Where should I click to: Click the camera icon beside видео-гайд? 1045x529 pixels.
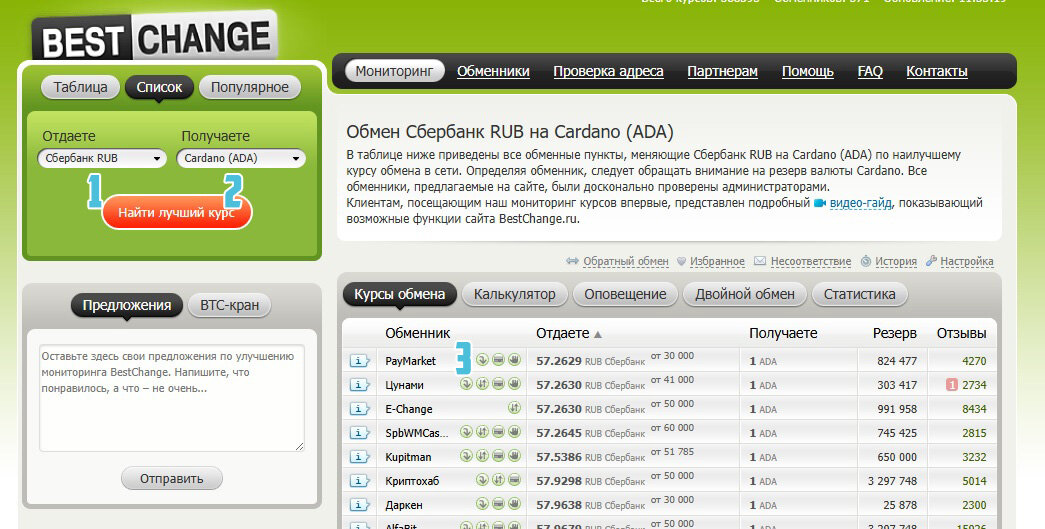pos(820,203)
